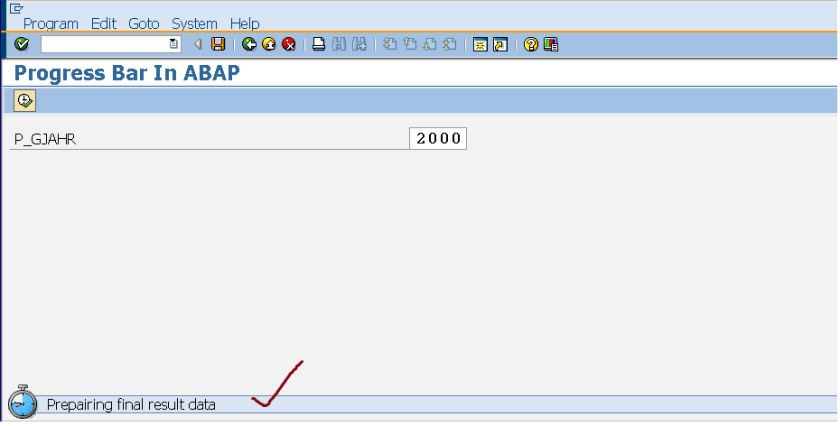Image resolution: width=840 pixels, height=426 pixels.
Task: Collapse the command field with the arrow
Action: [x=198, y=44]
